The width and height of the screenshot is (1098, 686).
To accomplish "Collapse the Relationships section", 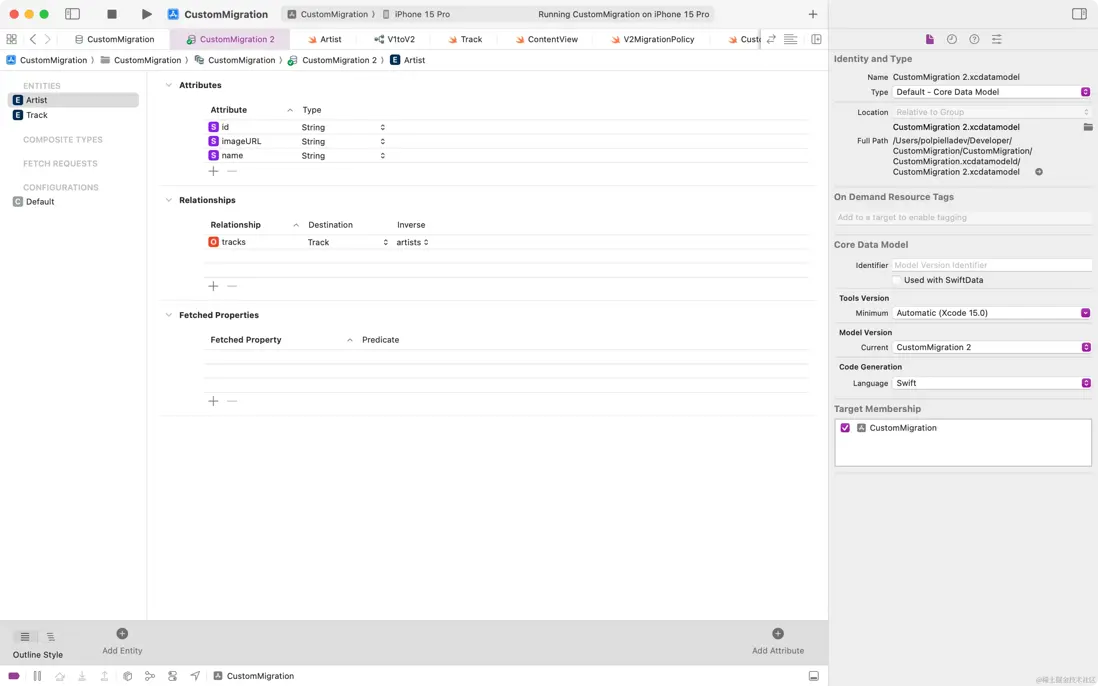I will (168, 200).
